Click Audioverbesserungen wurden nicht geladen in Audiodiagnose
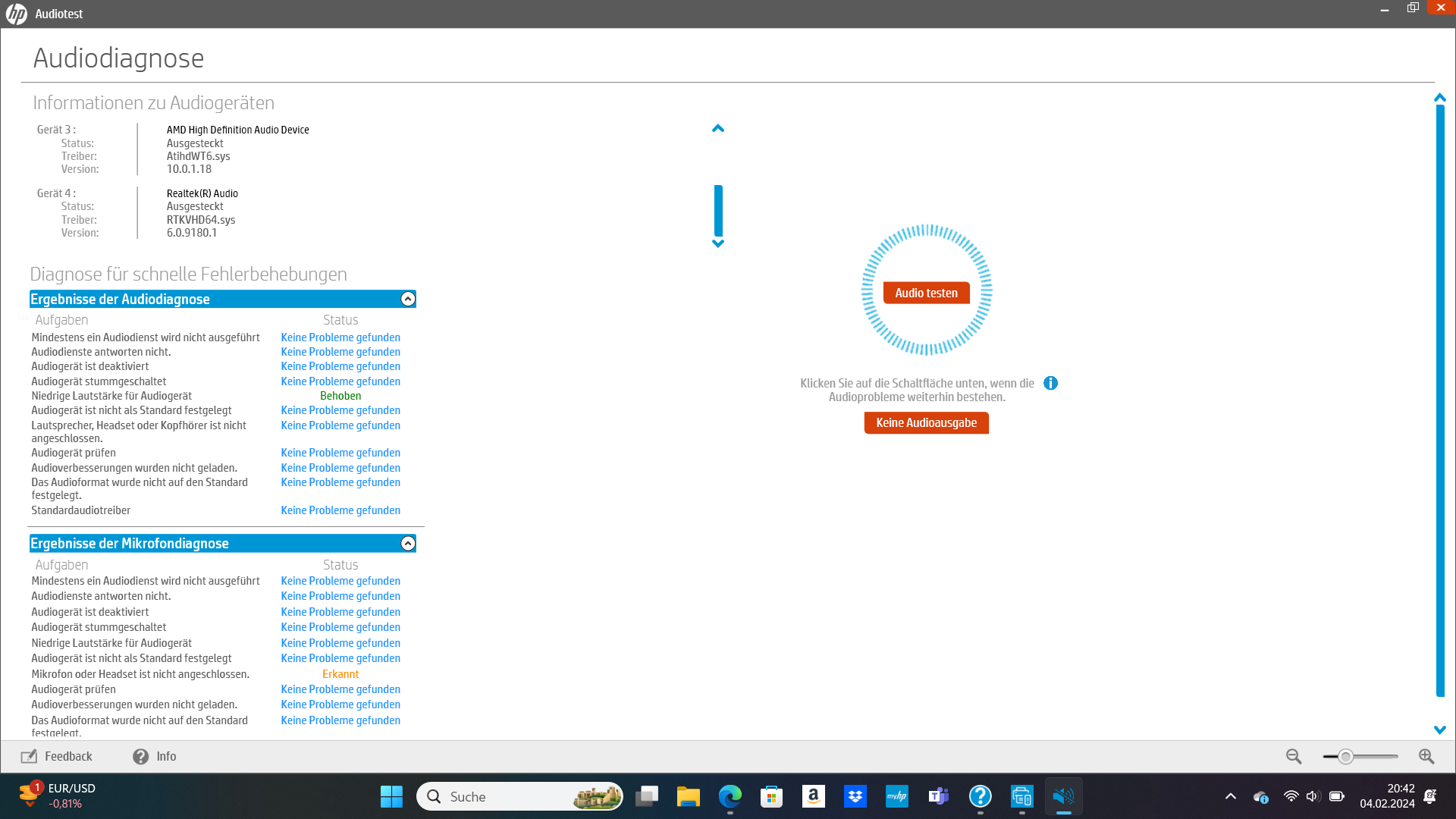This screenshot has height=819, width=1456. click(134, 468)
